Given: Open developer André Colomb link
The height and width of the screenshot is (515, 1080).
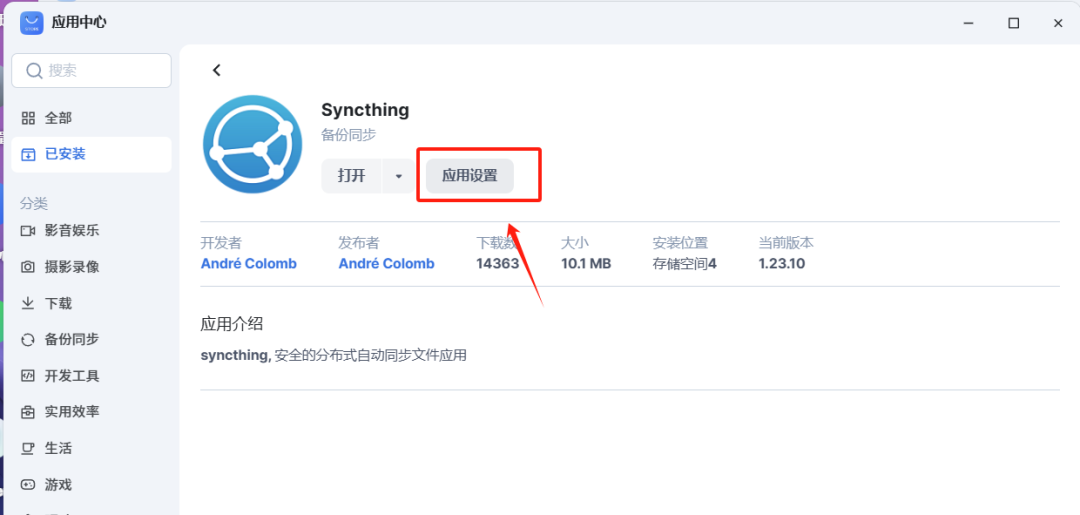Looking at the screenshot, I should pos(249,263).
